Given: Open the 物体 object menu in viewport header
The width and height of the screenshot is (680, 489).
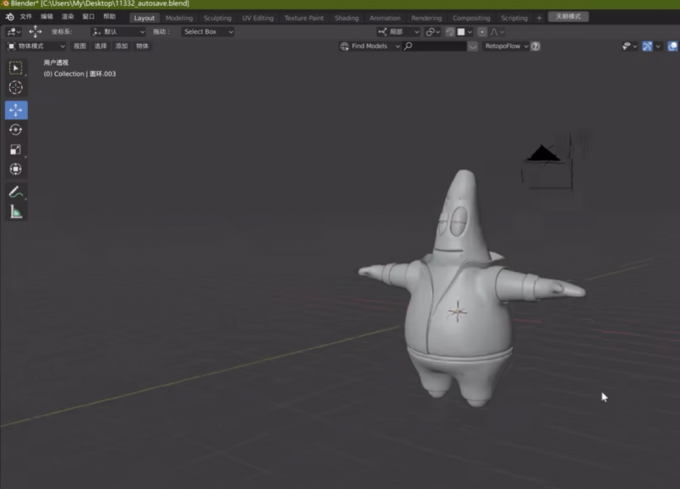Looking at the screenshot, I should click(x=142, y=46).
